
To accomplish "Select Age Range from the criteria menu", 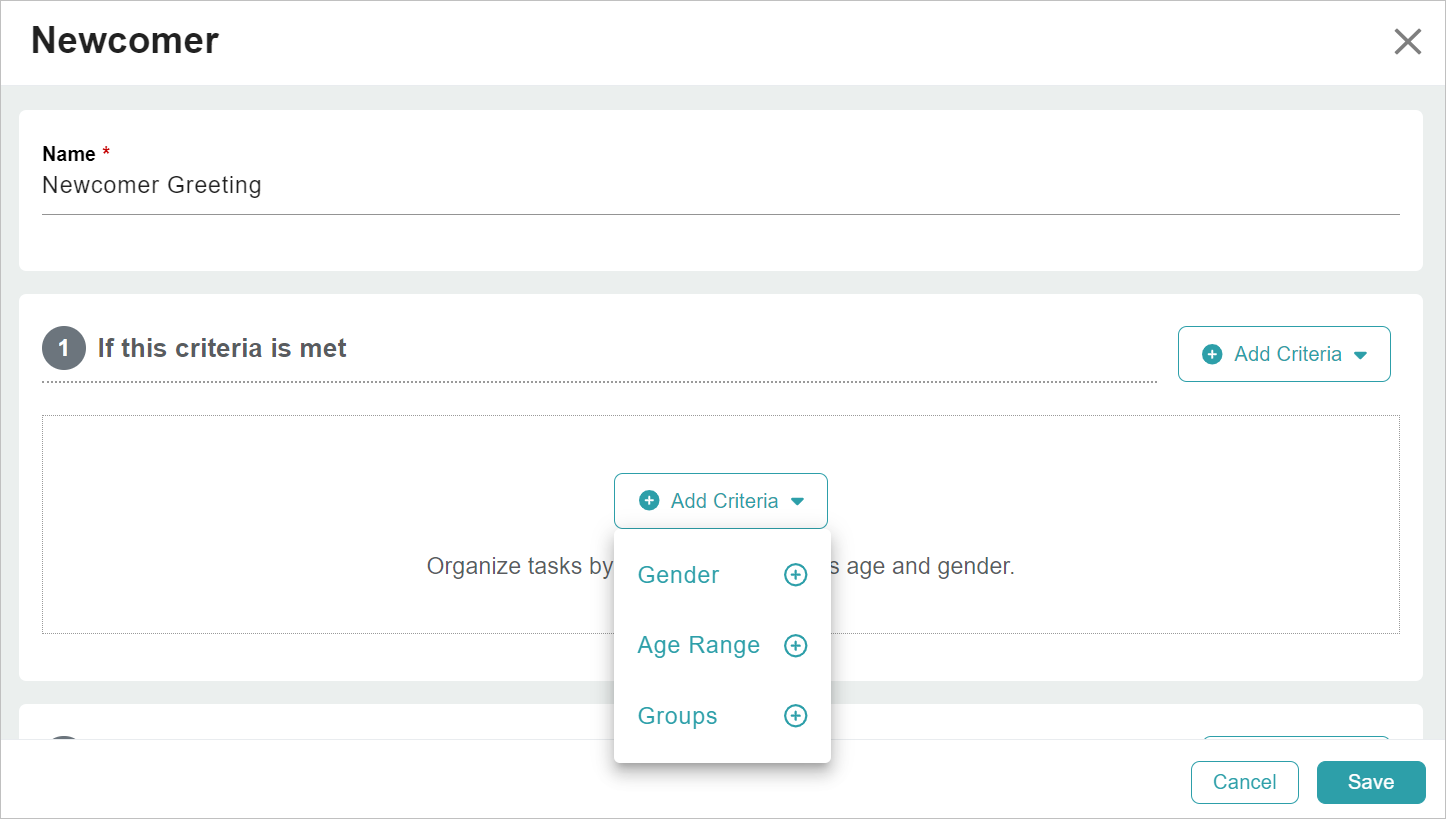I will click(x=698, y=645).
